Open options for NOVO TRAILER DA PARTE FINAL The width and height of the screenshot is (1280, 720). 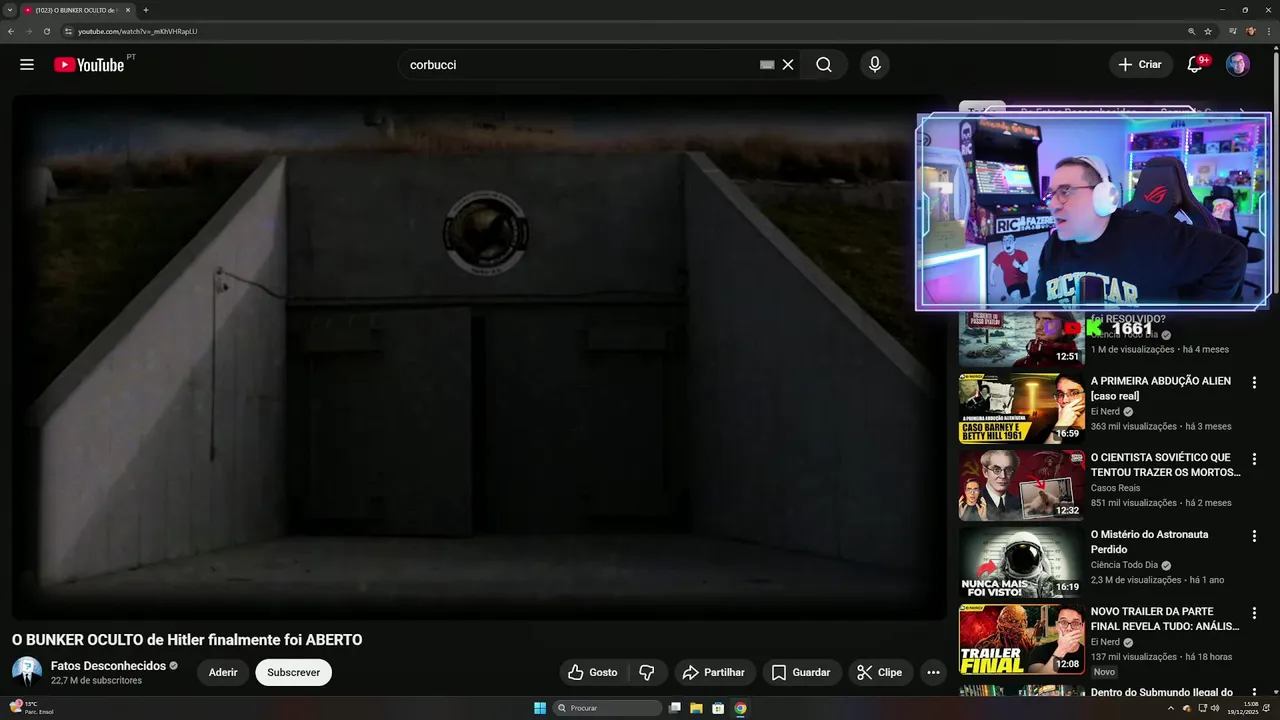(x=1254, y=613)
